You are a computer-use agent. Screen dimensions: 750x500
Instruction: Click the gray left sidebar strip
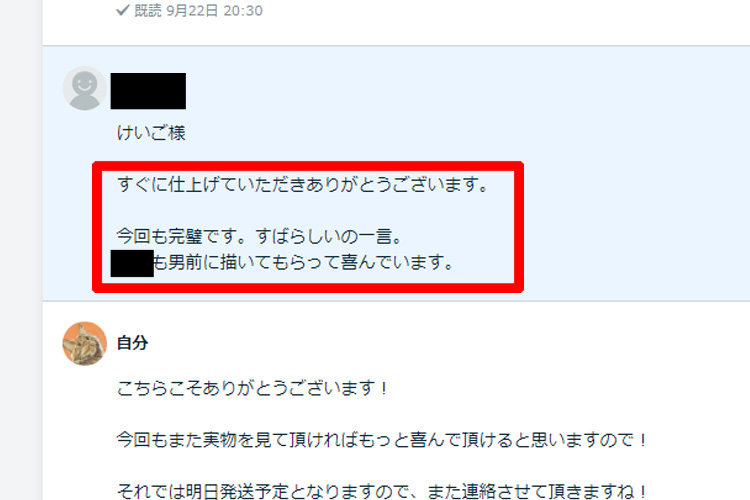click(21, 250)
